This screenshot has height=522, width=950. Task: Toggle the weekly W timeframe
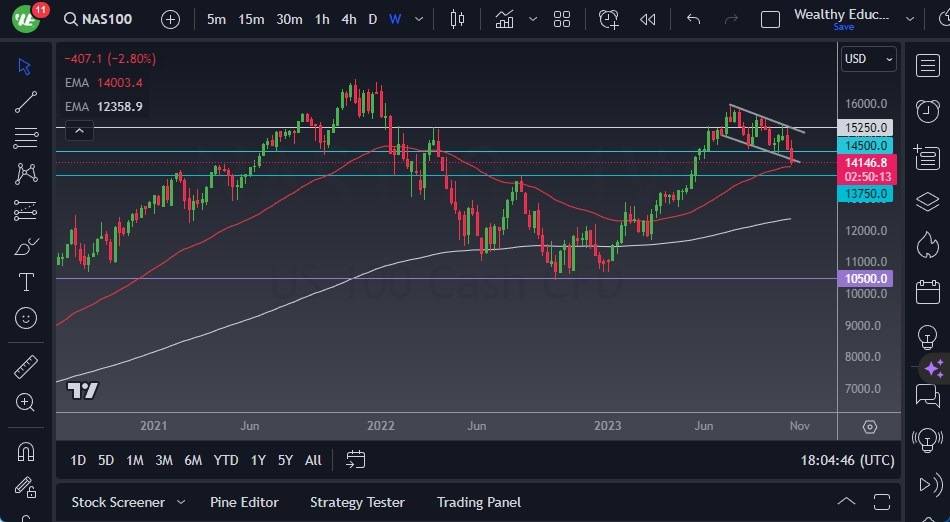coord(395,19)
